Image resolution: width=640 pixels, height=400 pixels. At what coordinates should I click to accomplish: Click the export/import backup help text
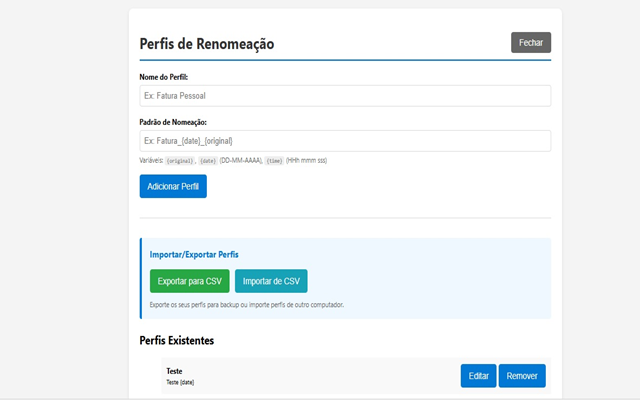click(247, 305)
